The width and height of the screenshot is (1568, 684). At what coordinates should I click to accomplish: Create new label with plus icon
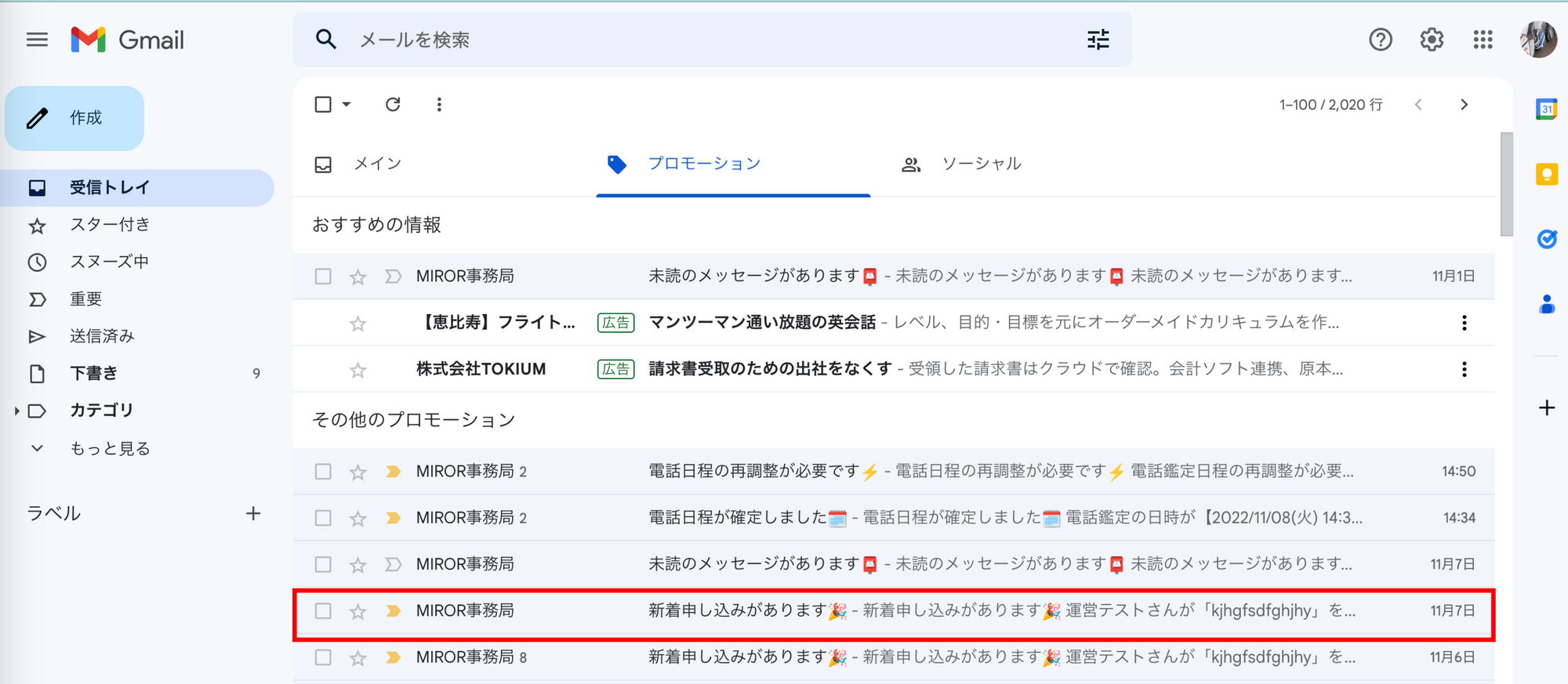pos(253,513)
